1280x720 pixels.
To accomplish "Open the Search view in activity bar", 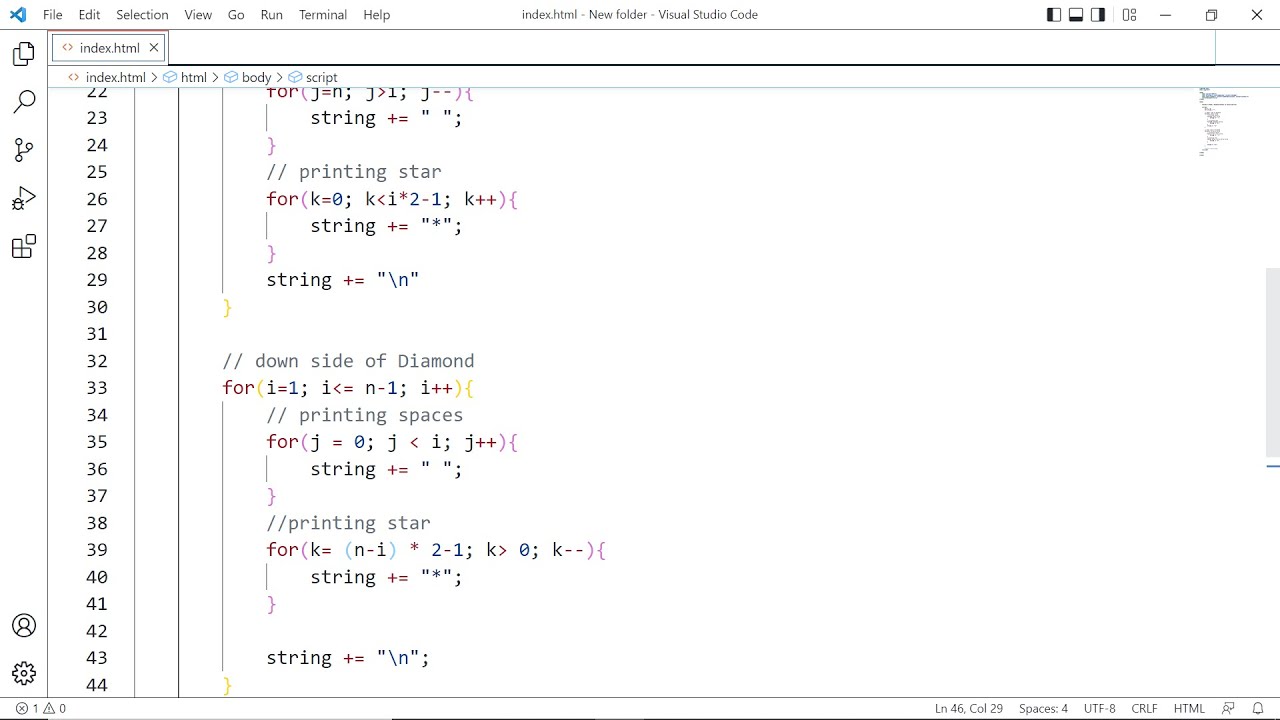I will [24, 102].
